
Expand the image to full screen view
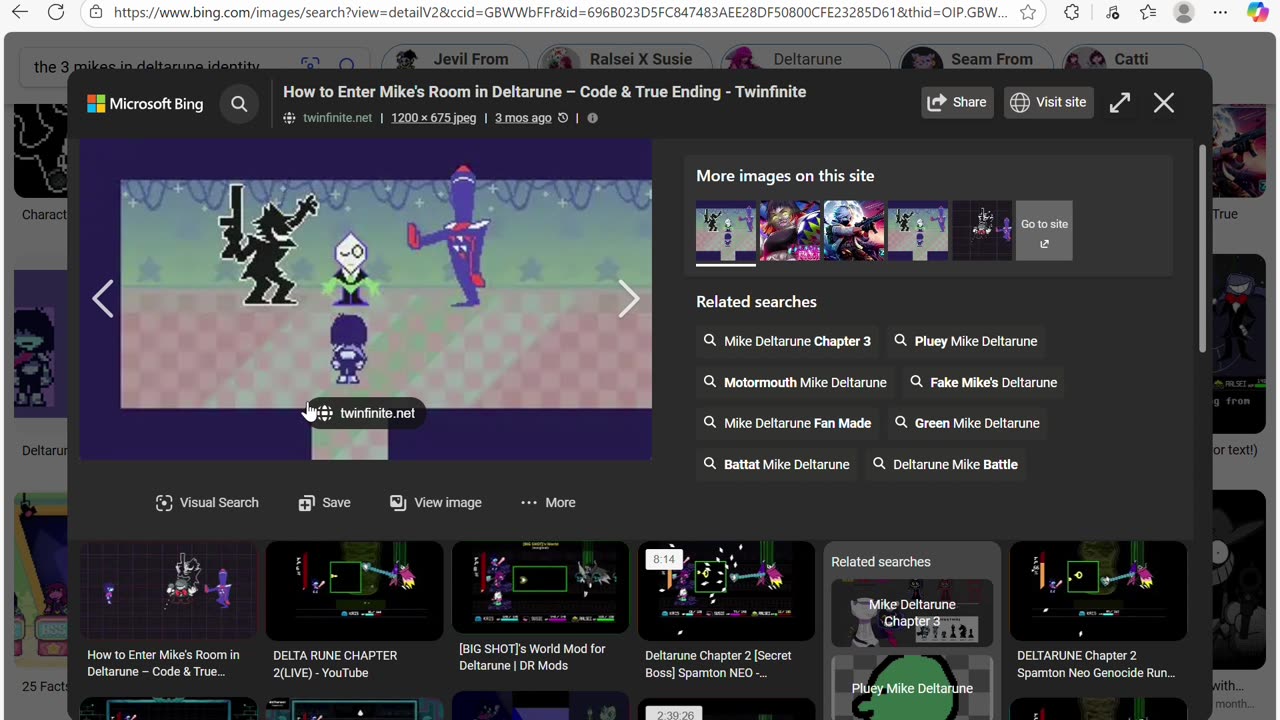point(1120,102)
